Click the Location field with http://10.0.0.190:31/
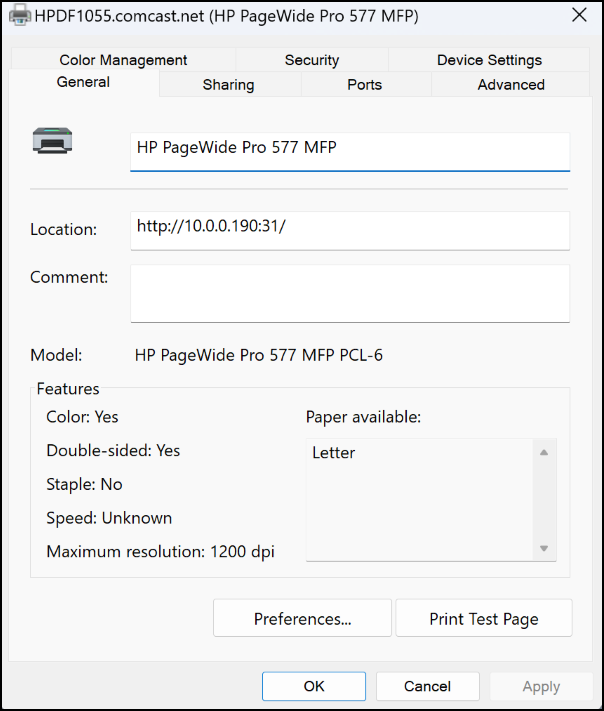 pyautogui.click(x=350, y=230)
